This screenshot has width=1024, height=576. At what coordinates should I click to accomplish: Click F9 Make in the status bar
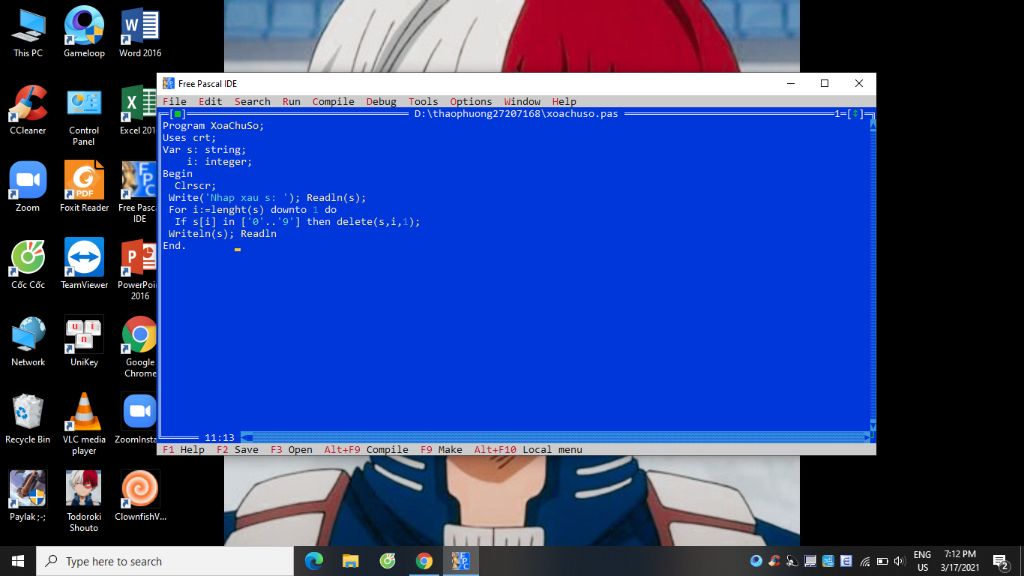pos(441,449)
